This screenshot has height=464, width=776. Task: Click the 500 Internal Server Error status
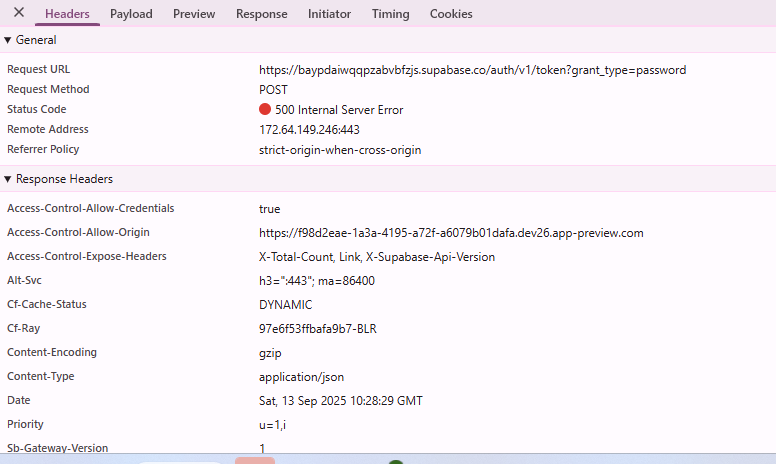[x=339, y=110]
